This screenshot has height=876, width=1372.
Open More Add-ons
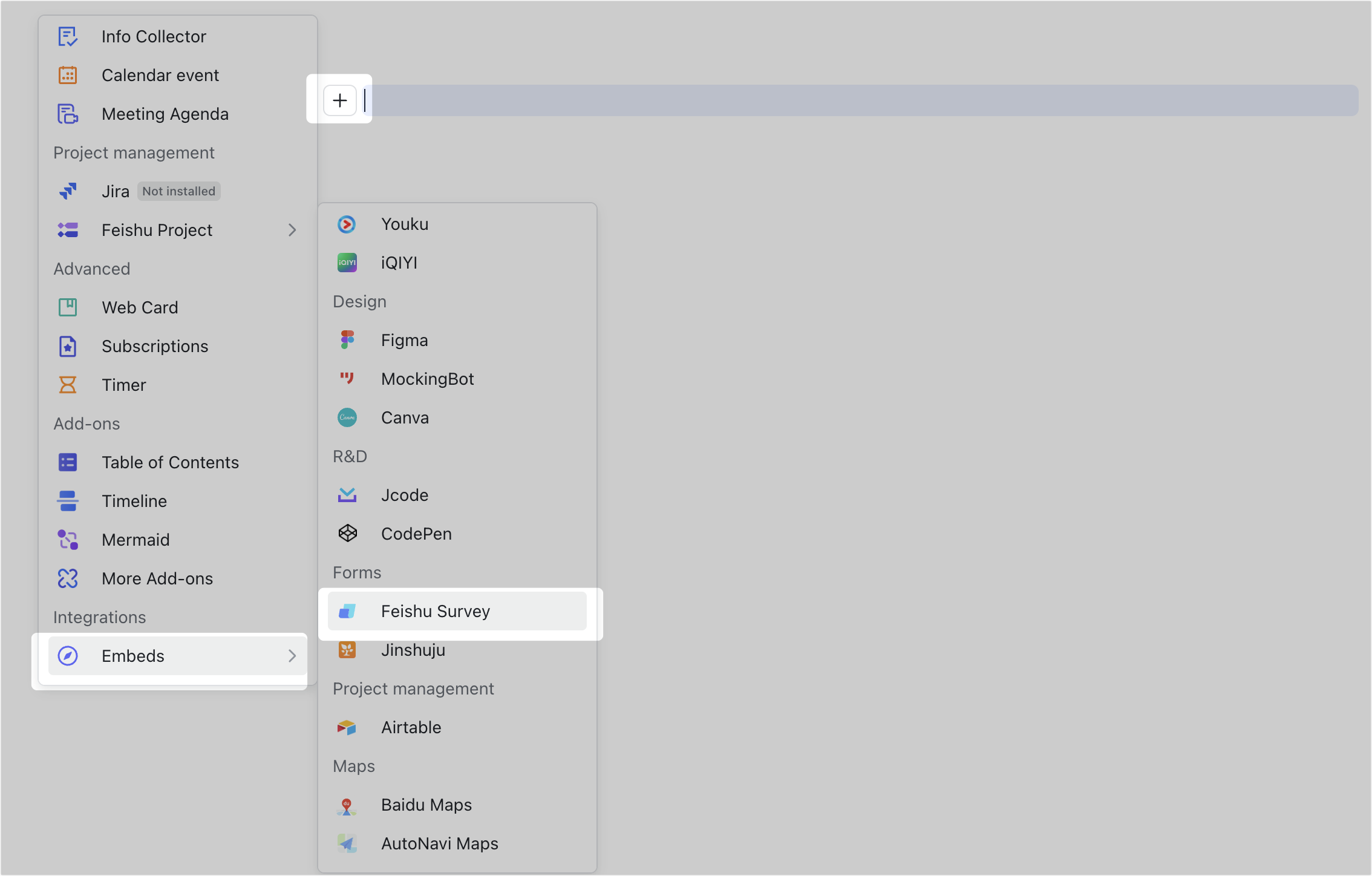(x=178, y=578)
